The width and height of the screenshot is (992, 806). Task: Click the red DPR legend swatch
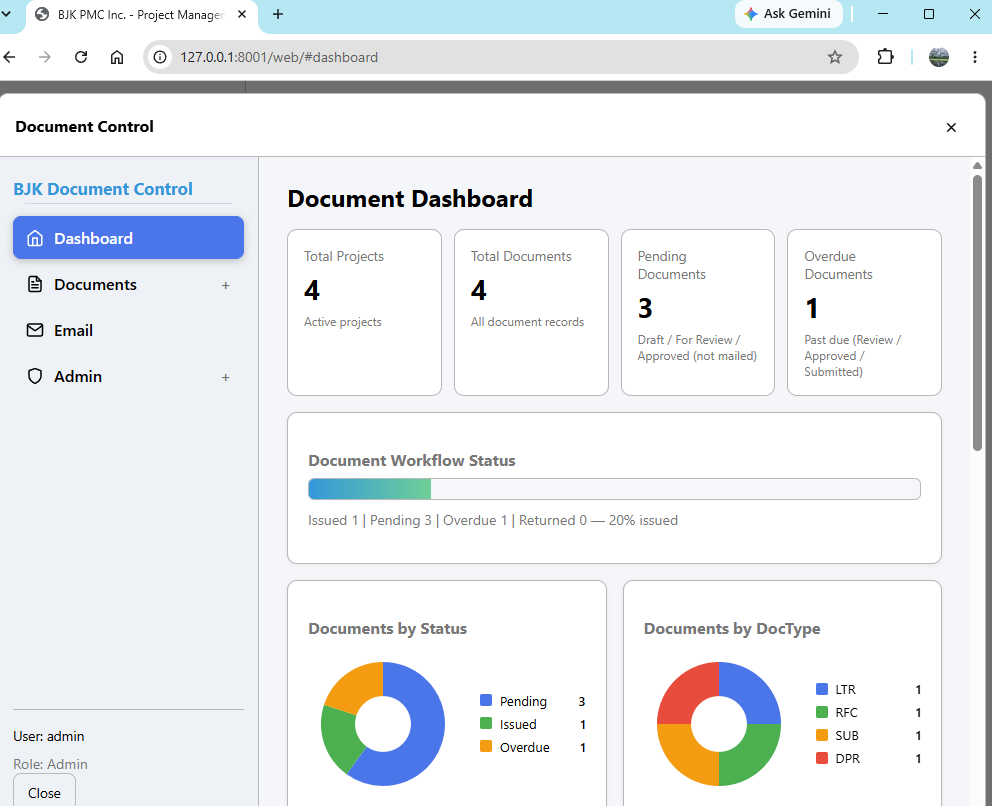coord(822,758)
